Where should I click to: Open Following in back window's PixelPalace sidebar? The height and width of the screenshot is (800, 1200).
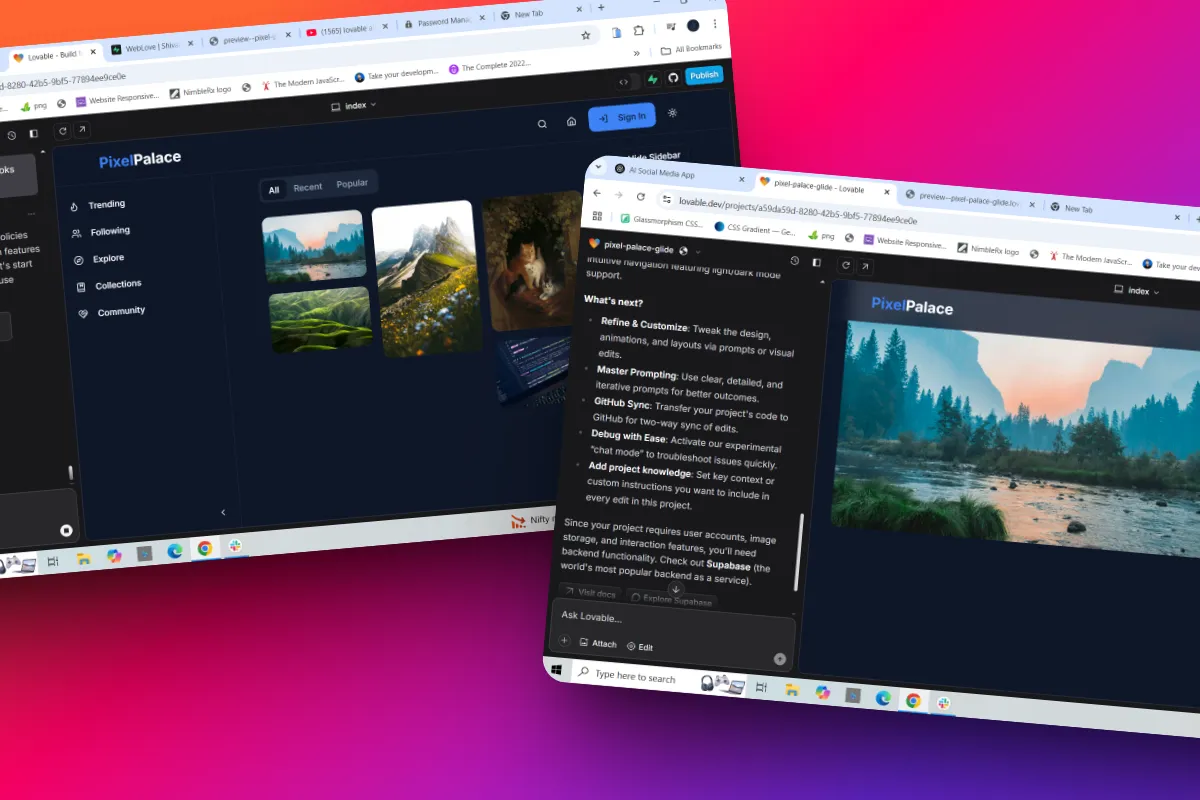click(101, 232)
